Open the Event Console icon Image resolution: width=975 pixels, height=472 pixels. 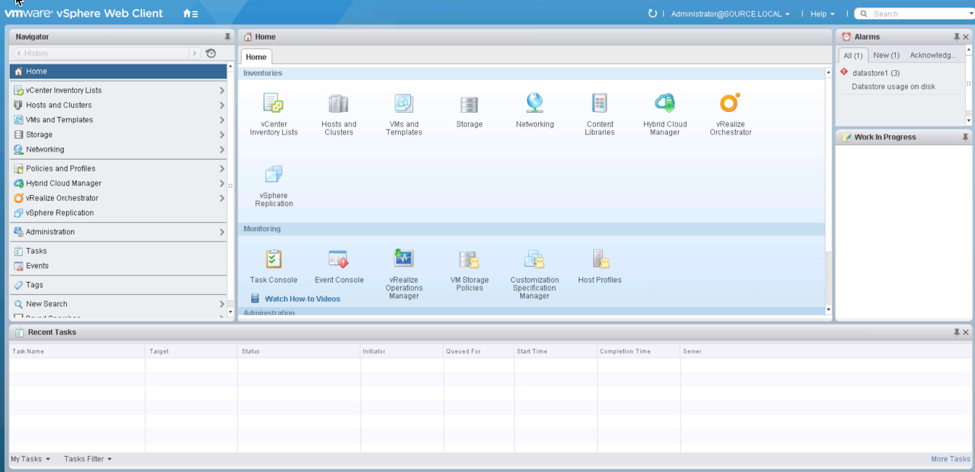338,259
